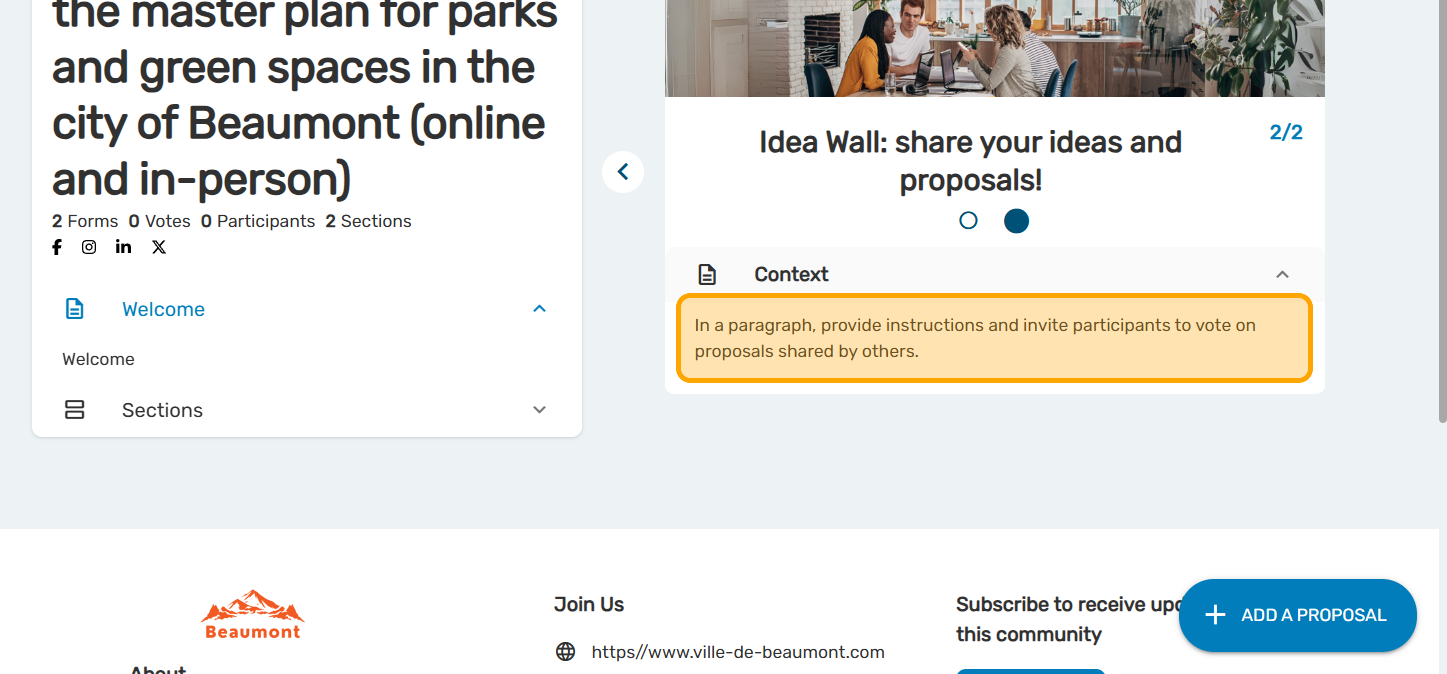The width and height of the screenshot is (1447, 674).
Task: Open the Instagram social icon
Action: tap(89, 247)
